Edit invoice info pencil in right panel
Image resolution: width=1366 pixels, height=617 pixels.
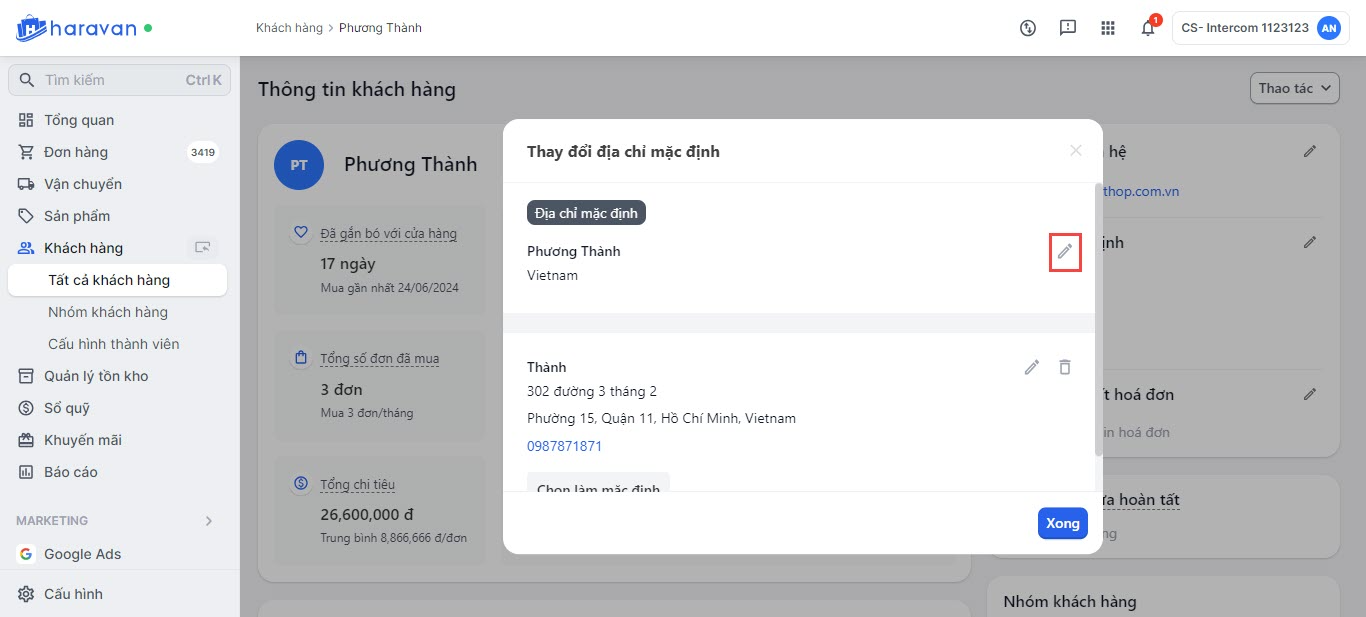click(x=1310, y=394)
